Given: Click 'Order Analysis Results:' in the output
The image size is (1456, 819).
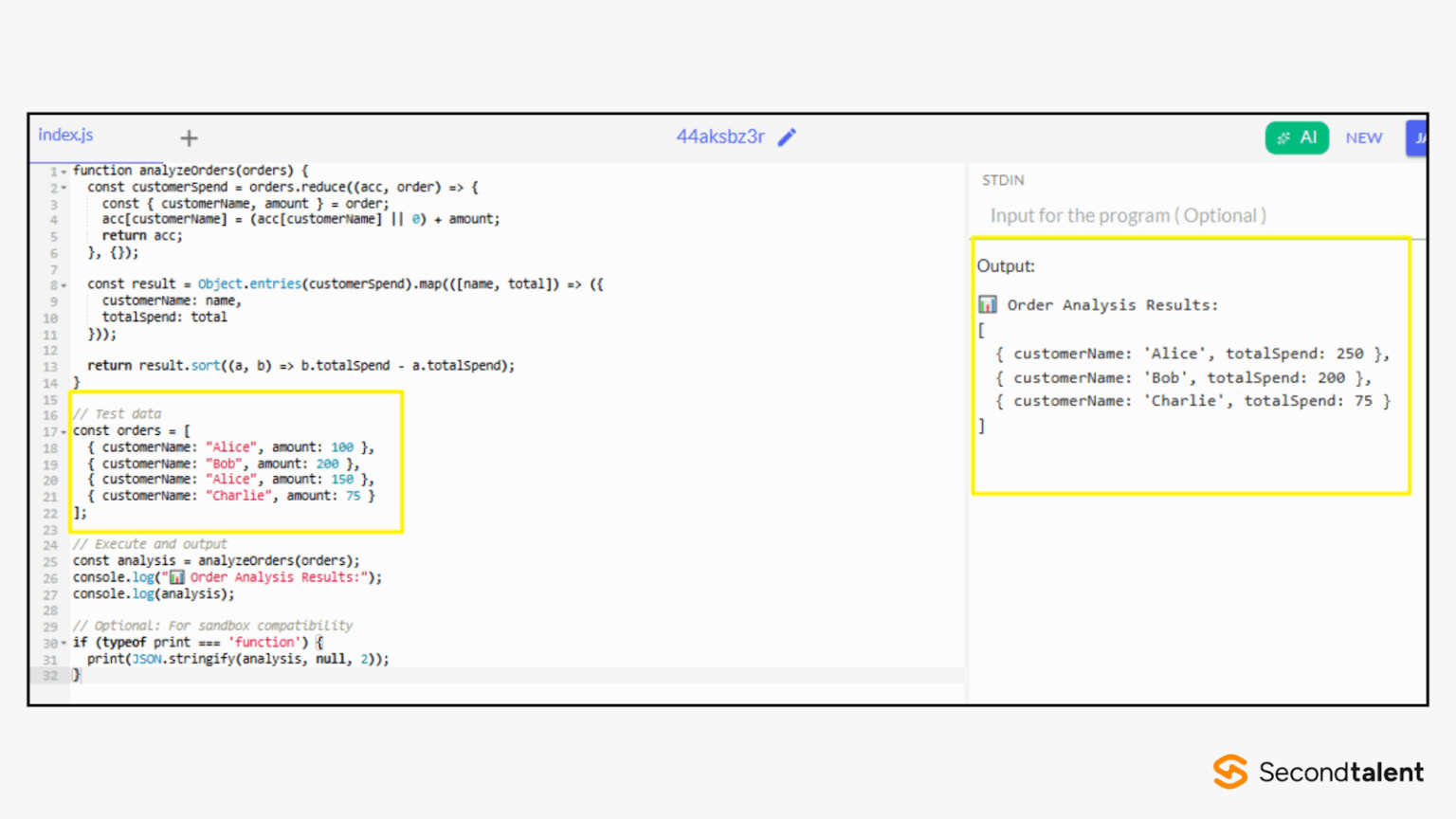Looking at the screenshot, I should 1113,305.
